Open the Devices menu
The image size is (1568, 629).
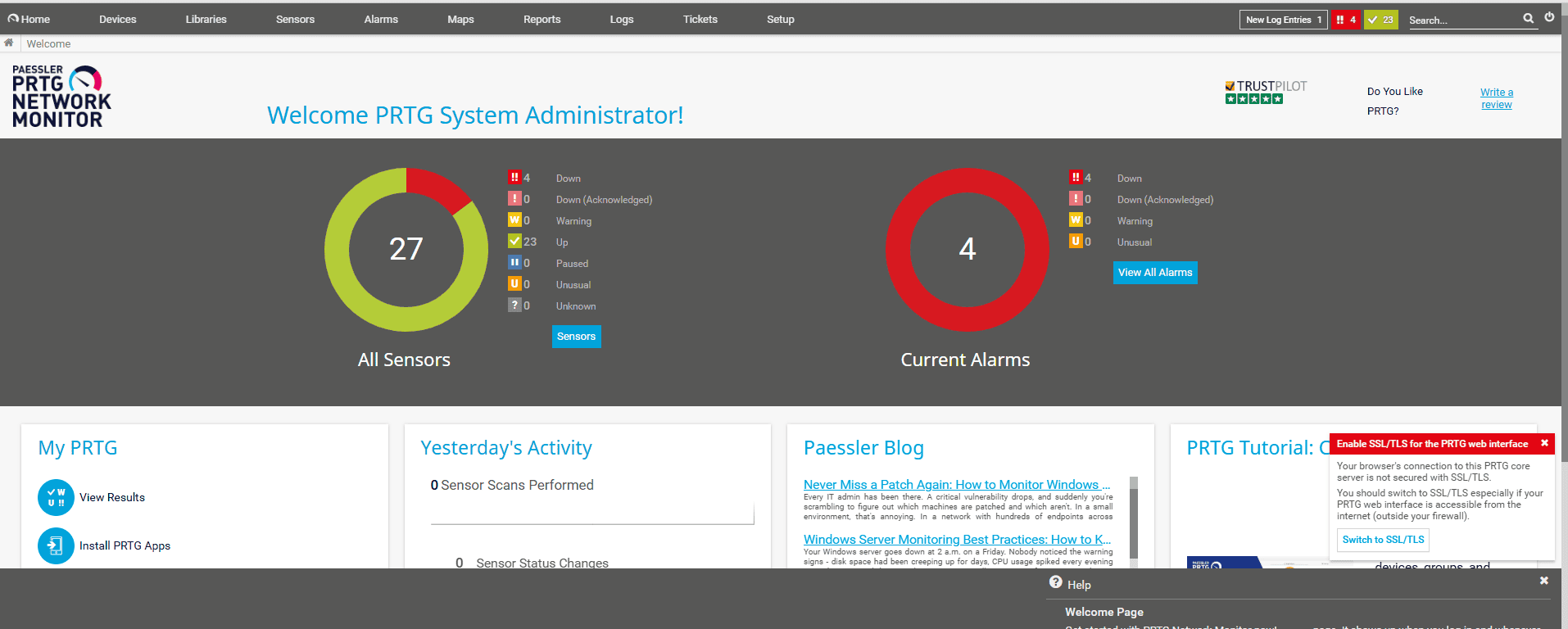(118, 19)
